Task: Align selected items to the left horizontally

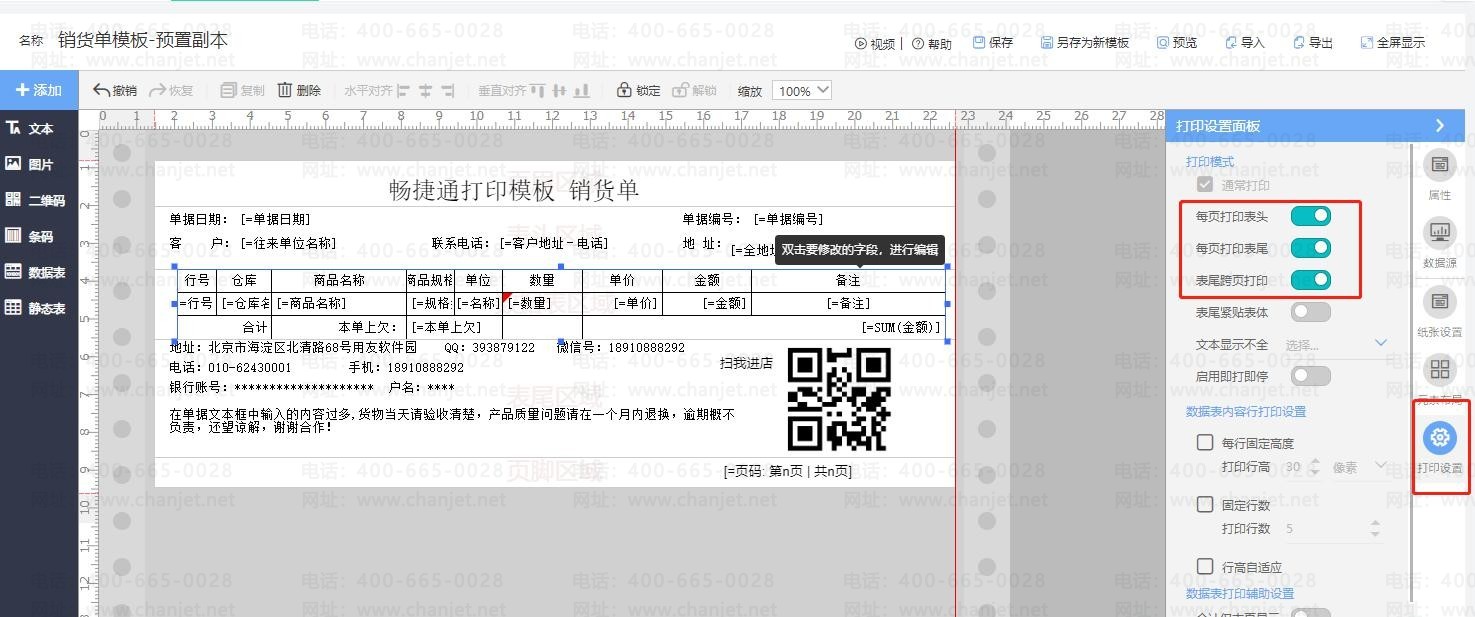Action: pyautogui.click(x=404, y=90)
